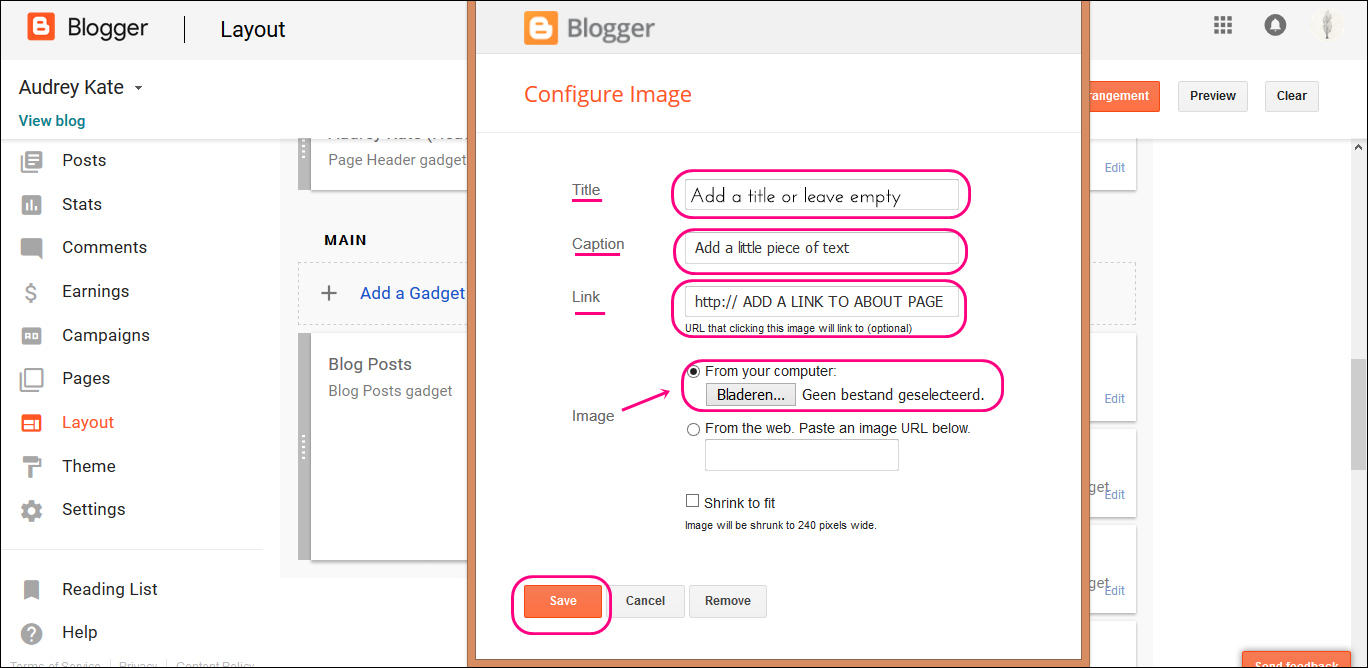
Task: Enable the Shrink to fit checkbox
Action: point(692,502)
